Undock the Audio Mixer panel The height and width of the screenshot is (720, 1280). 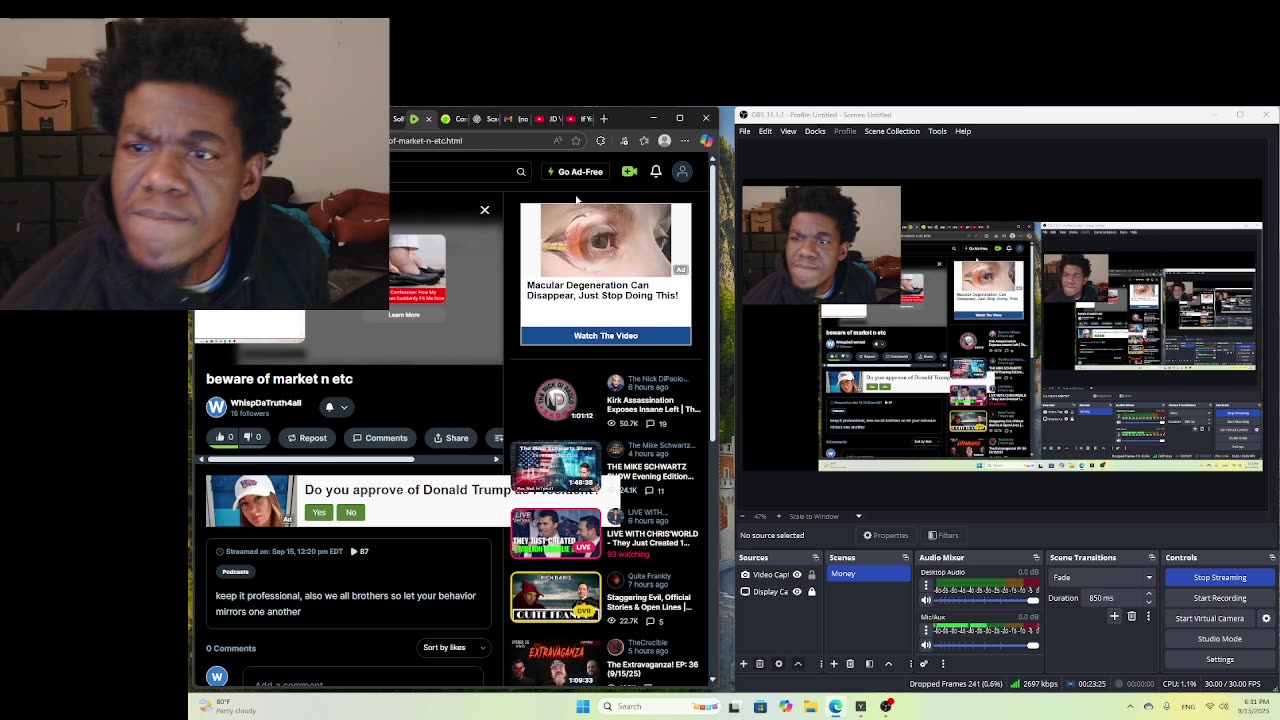(x=1036, y=557)
